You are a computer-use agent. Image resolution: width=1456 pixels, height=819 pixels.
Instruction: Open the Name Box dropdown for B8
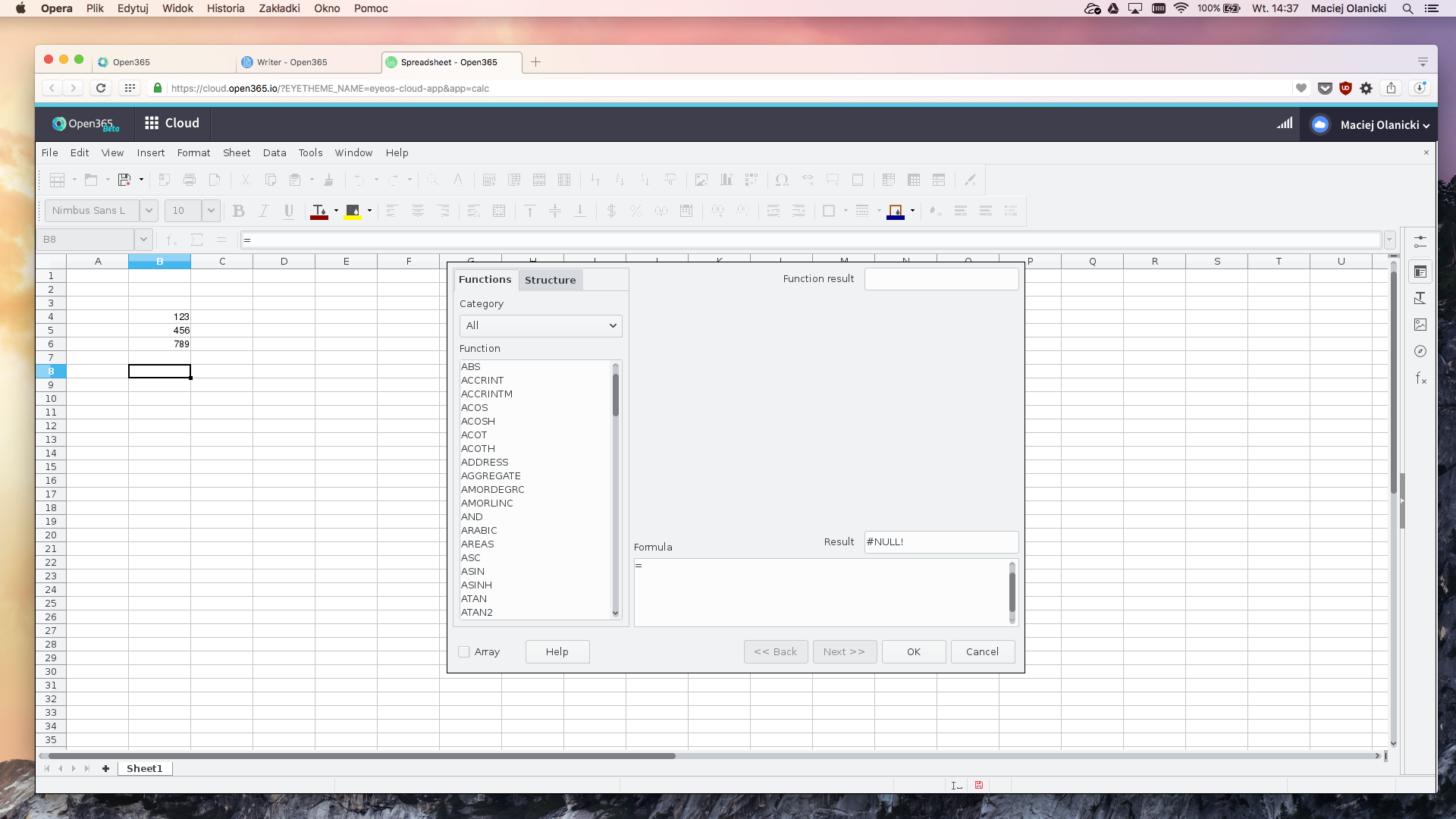point(143,240)
